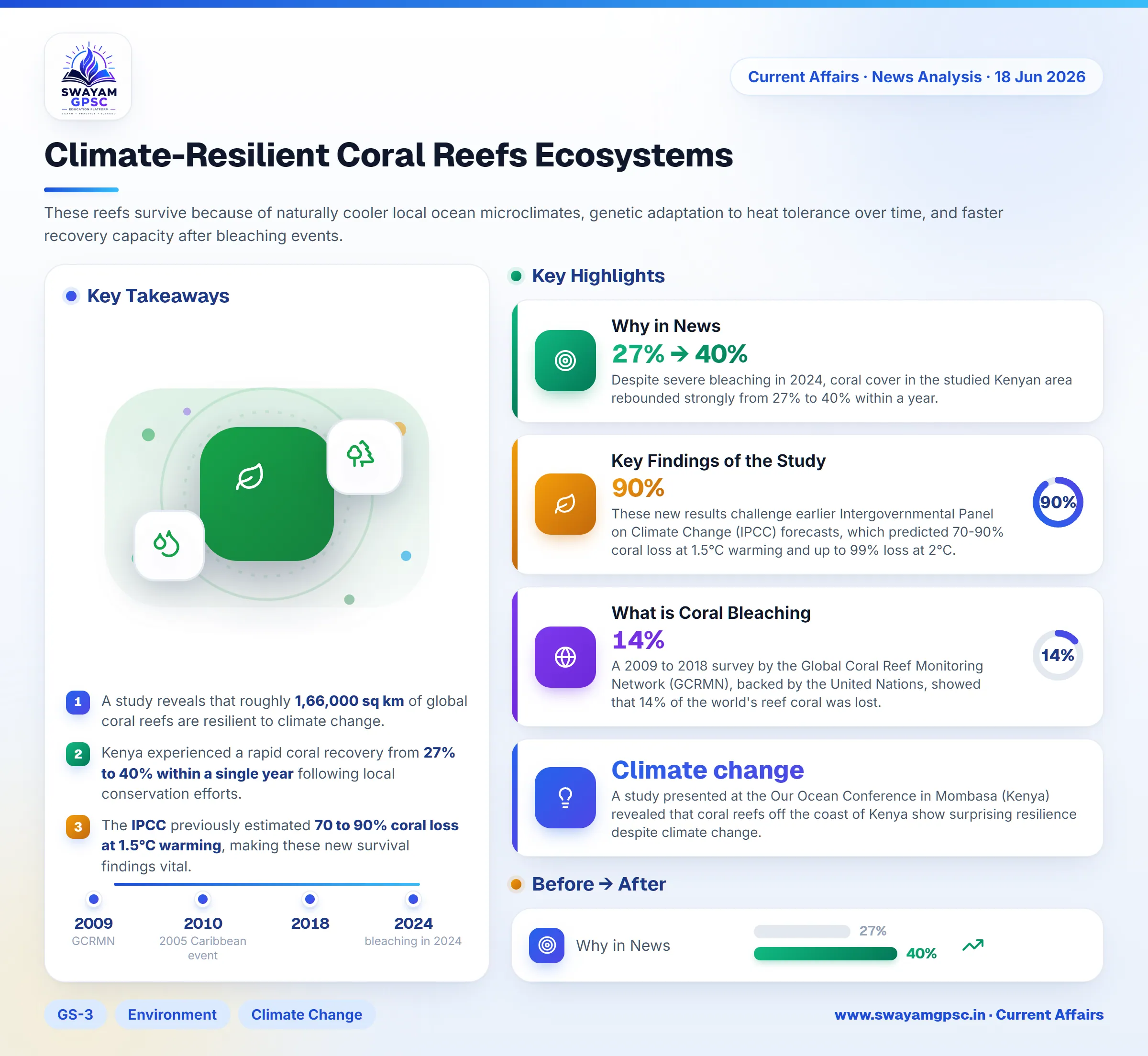Click the orange number 3 badge
1148x1056 pixels.
pyautogui.click(x=77, y=827)
